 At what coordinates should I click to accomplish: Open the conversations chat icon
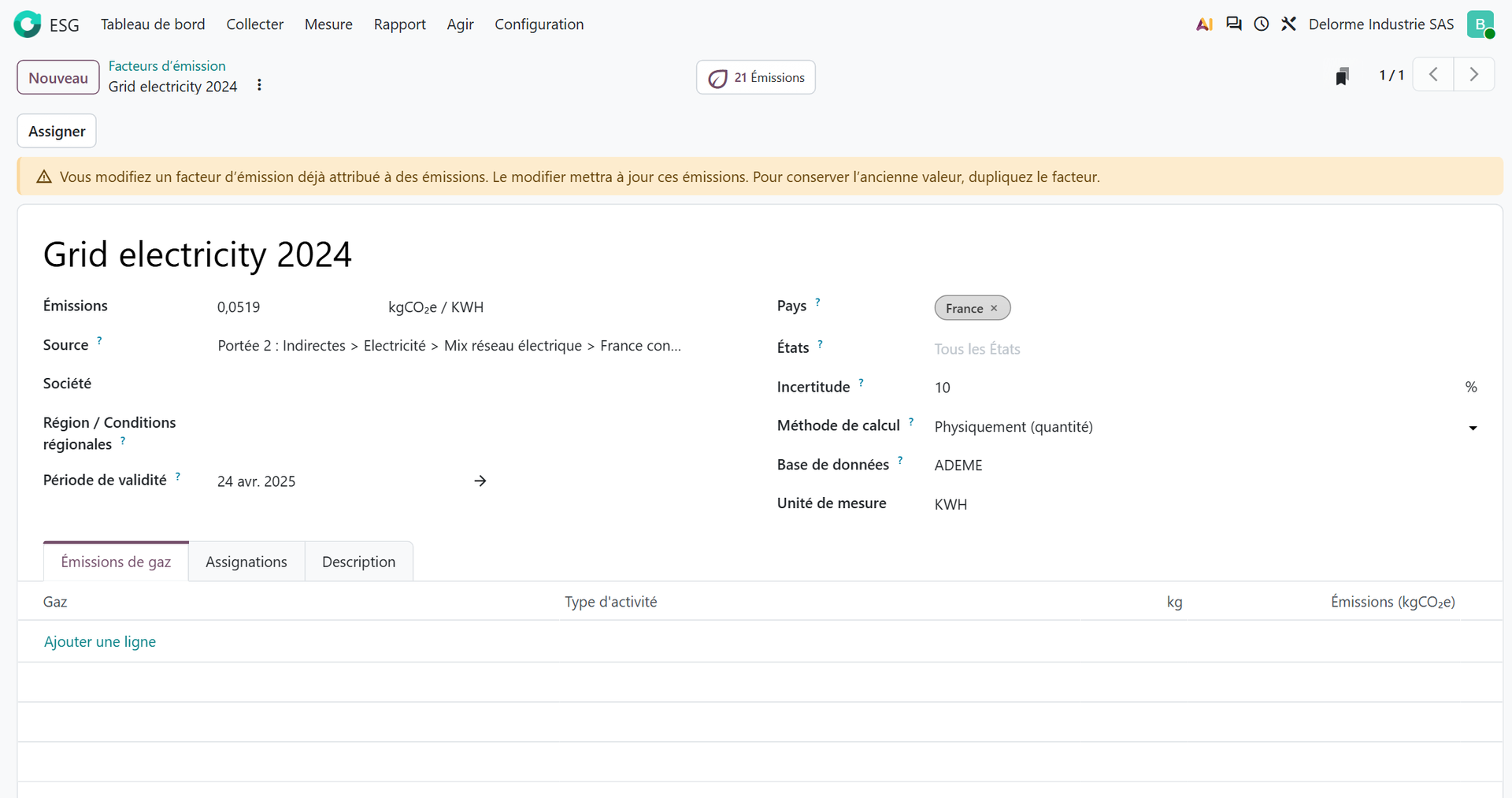(1234, 24)
